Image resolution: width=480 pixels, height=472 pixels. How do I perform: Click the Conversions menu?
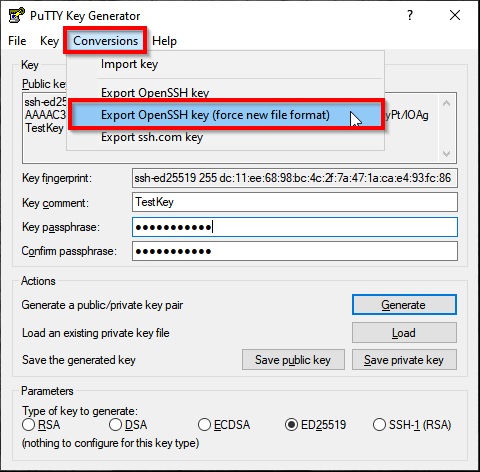pos(105,41)
